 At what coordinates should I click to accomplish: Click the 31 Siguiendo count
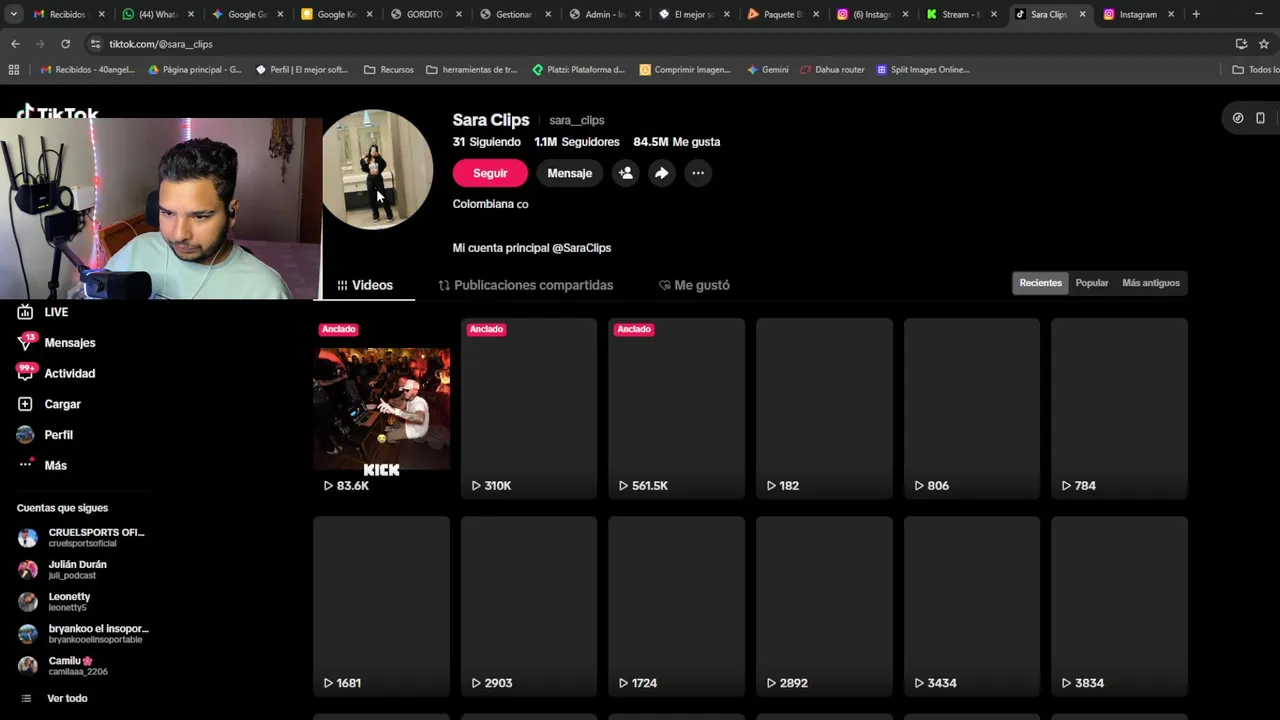click(x=487, y=142)
